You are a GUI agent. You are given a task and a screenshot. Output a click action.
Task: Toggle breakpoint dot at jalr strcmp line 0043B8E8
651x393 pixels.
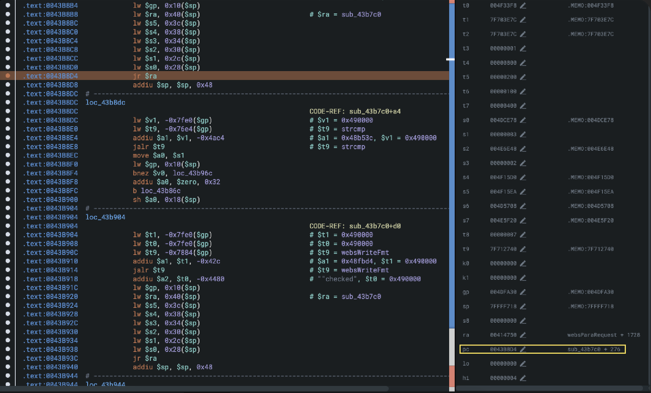[7, 146]
